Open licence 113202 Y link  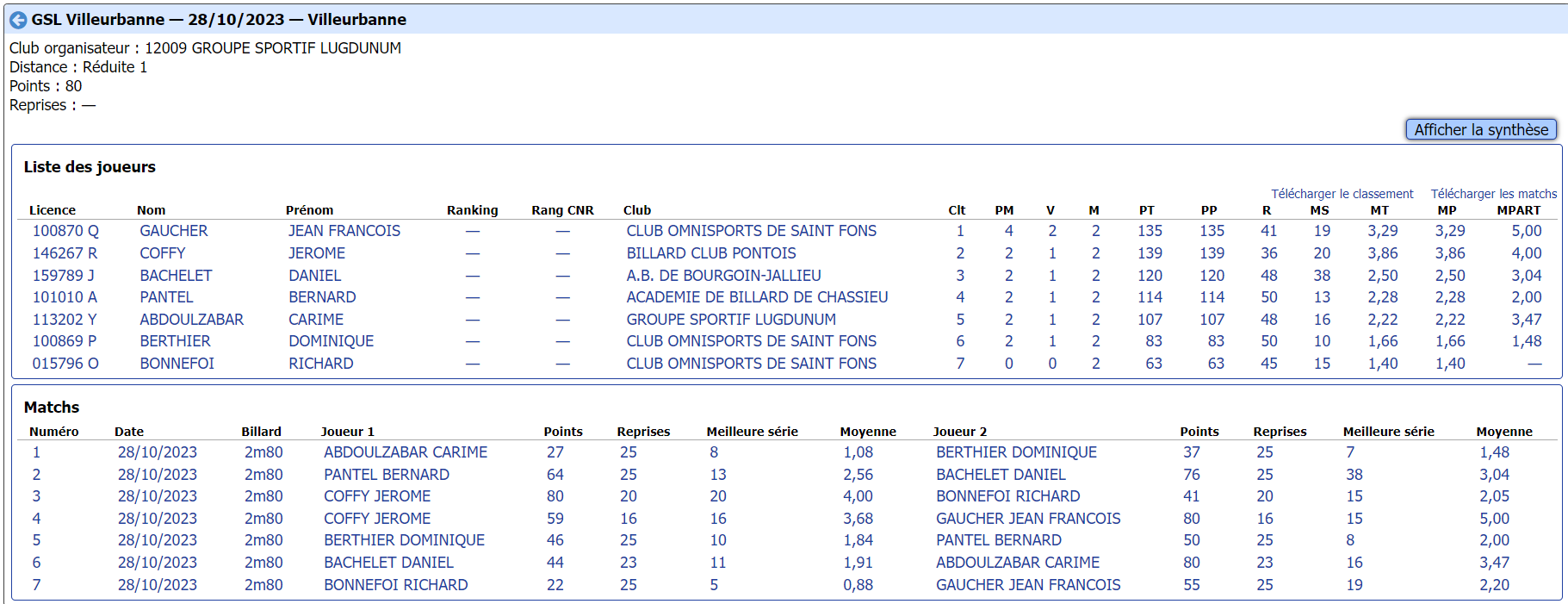click(65, 320)
